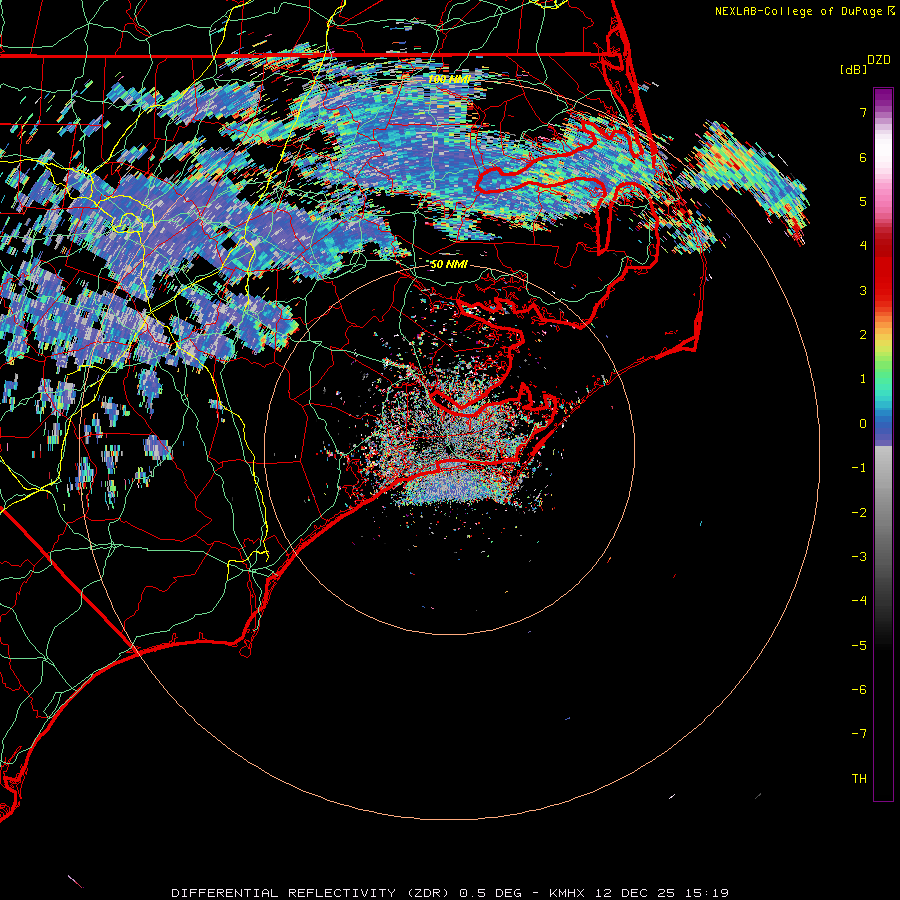Click the -6 value on the color scale
900x900 pixels.
[859, 690]
